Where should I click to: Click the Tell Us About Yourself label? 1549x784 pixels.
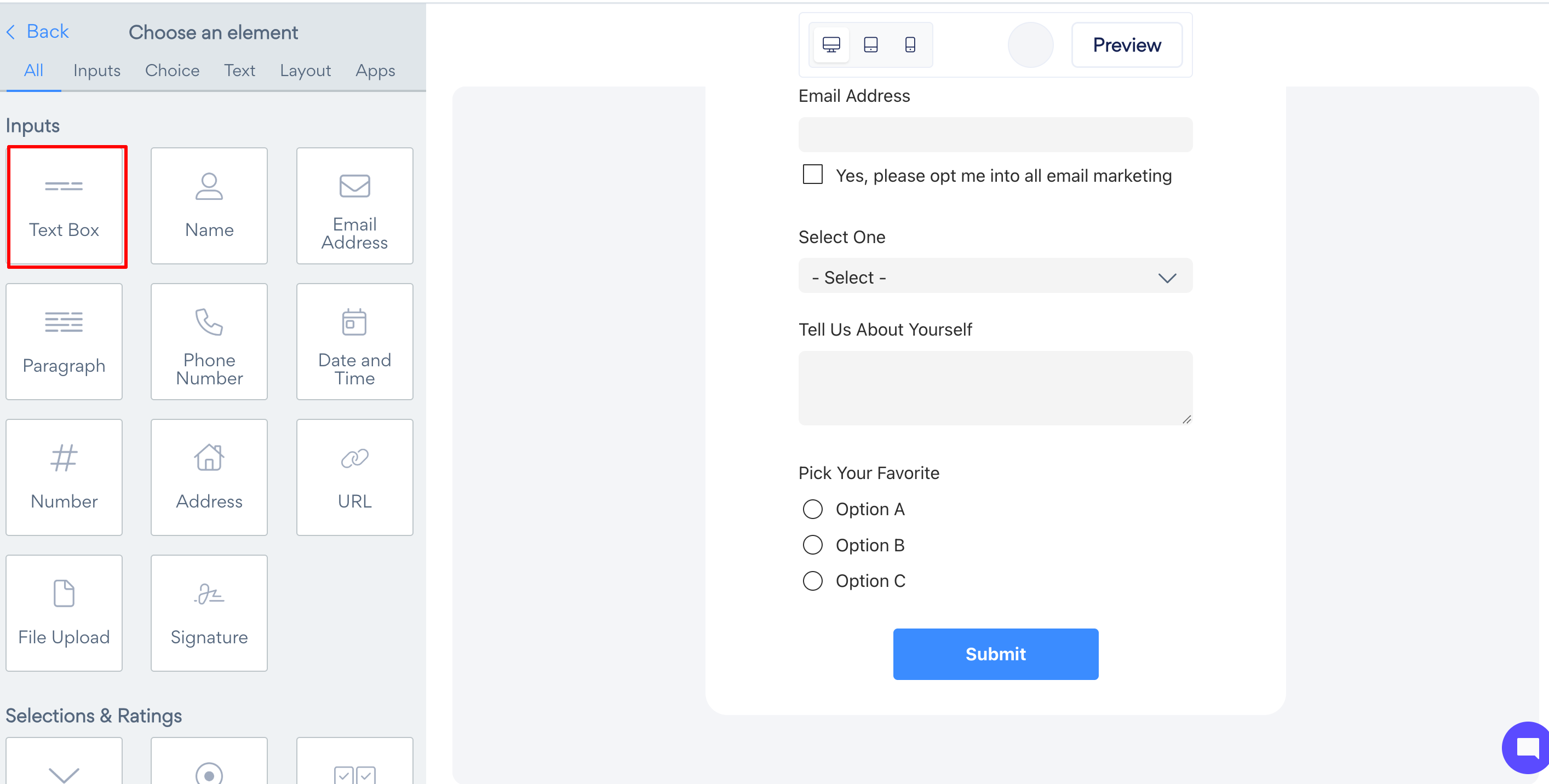pos(885,330)
